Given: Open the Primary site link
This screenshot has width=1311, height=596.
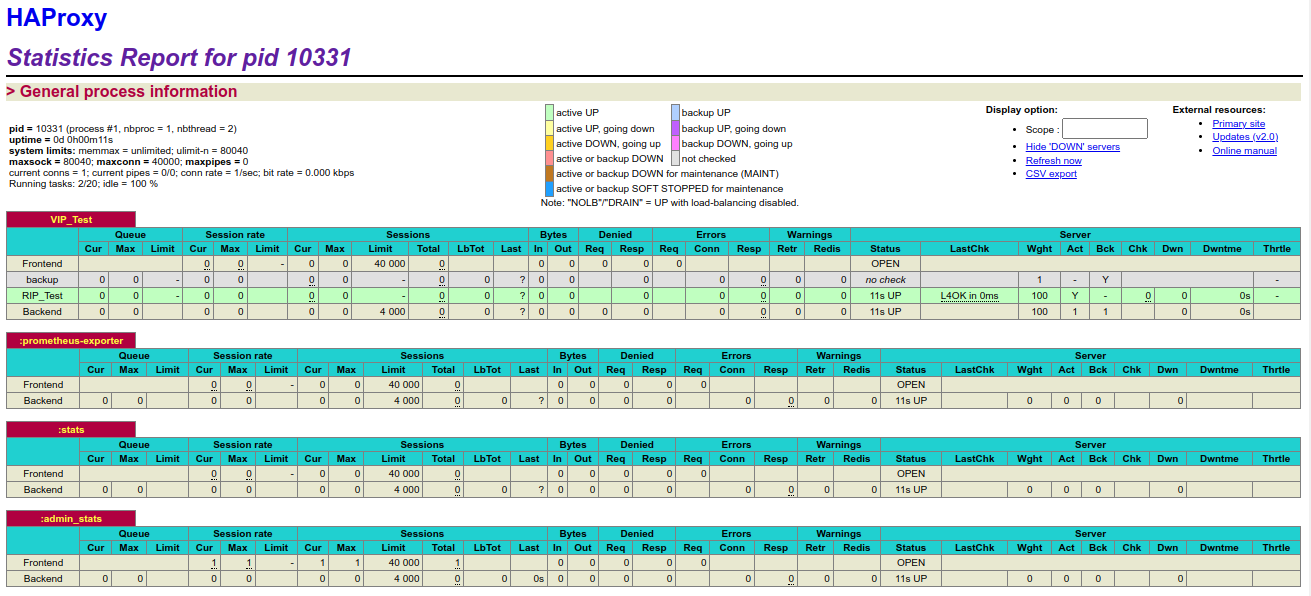Looking at the screenshot, I should click(x=1238, y=124).
